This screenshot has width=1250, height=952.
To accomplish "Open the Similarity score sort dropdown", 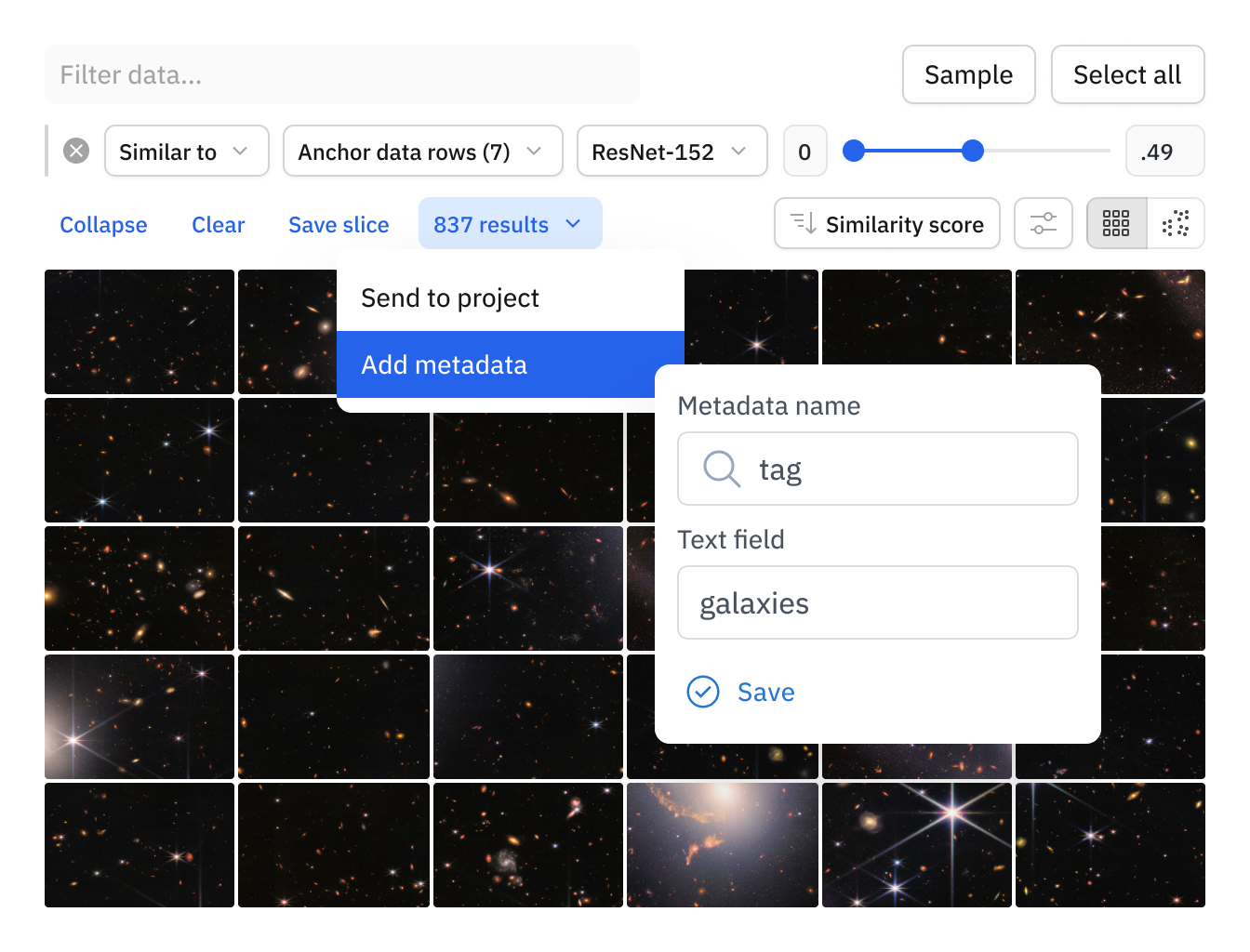I will point(887,223).
